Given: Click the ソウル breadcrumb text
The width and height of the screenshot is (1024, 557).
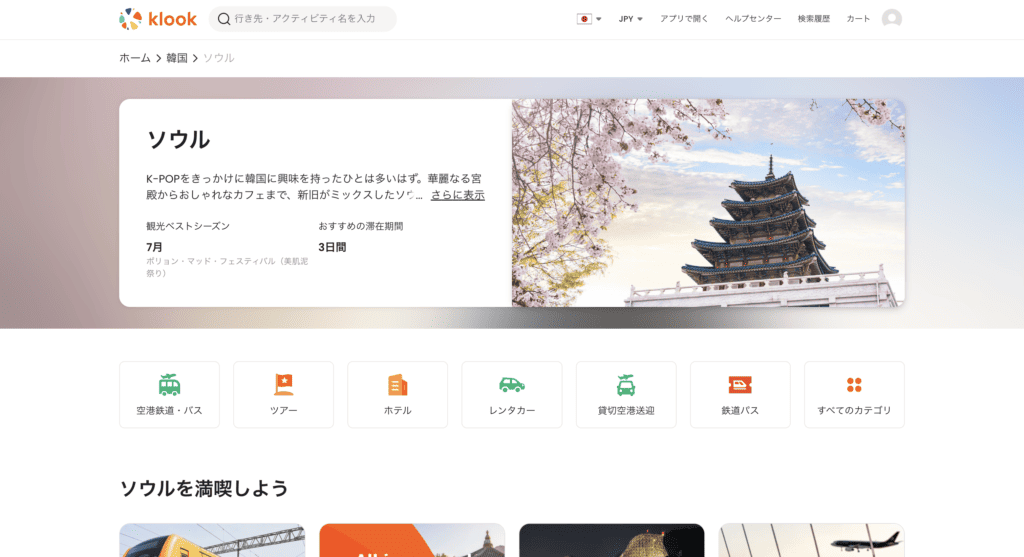Looking at the screenshot, I should tap(218, 58).
